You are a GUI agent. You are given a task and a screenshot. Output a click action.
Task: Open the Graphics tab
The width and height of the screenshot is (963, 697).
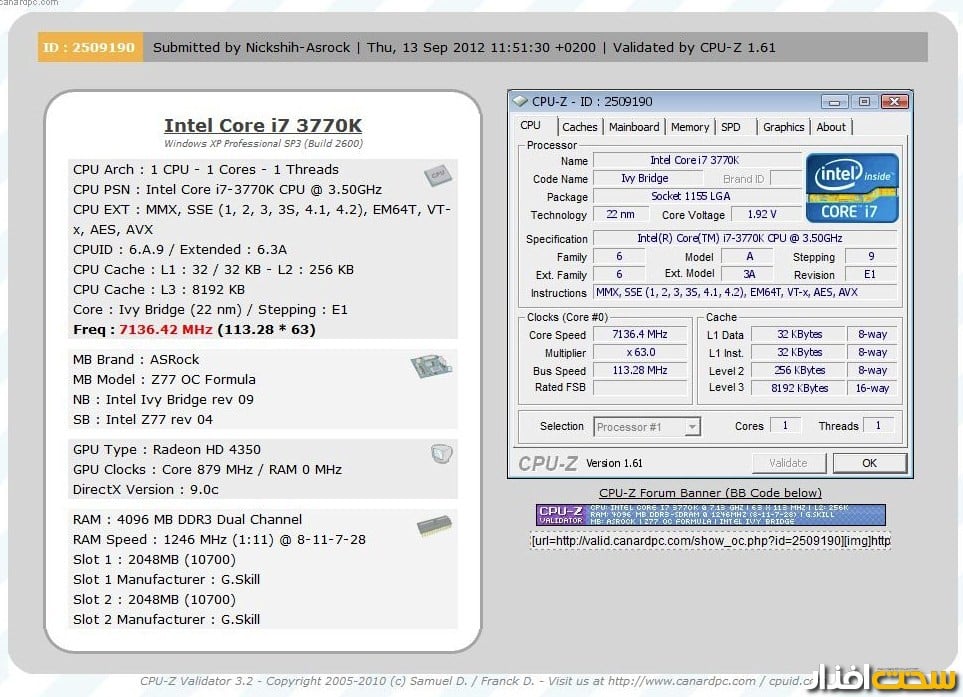[783, 126]
